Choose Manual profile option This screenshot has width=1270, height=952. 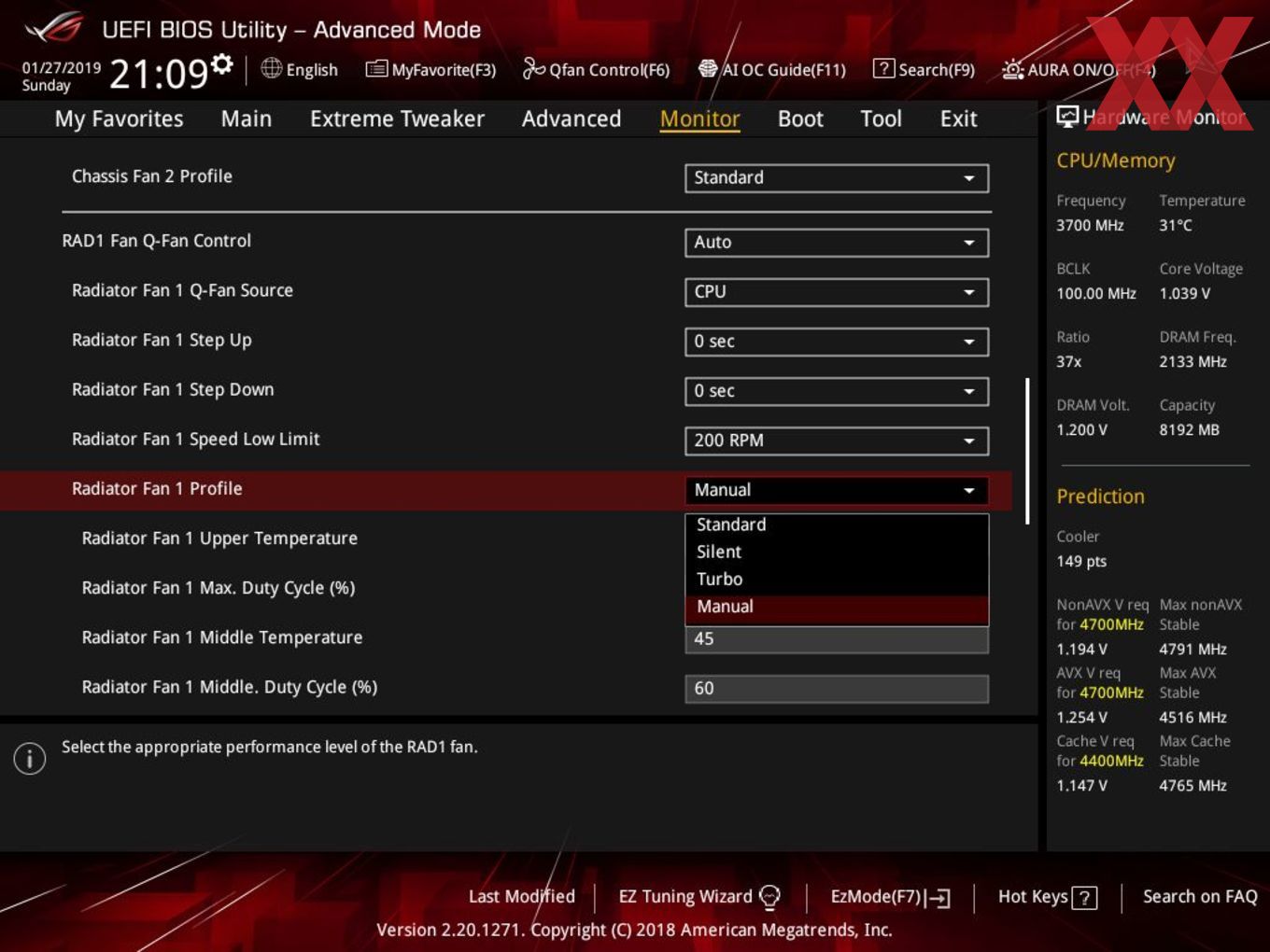[837, 607]
